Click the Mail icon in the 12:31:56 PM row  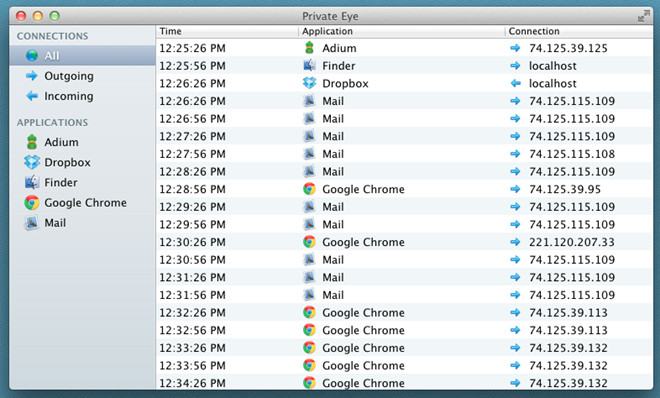pos(309,295)
